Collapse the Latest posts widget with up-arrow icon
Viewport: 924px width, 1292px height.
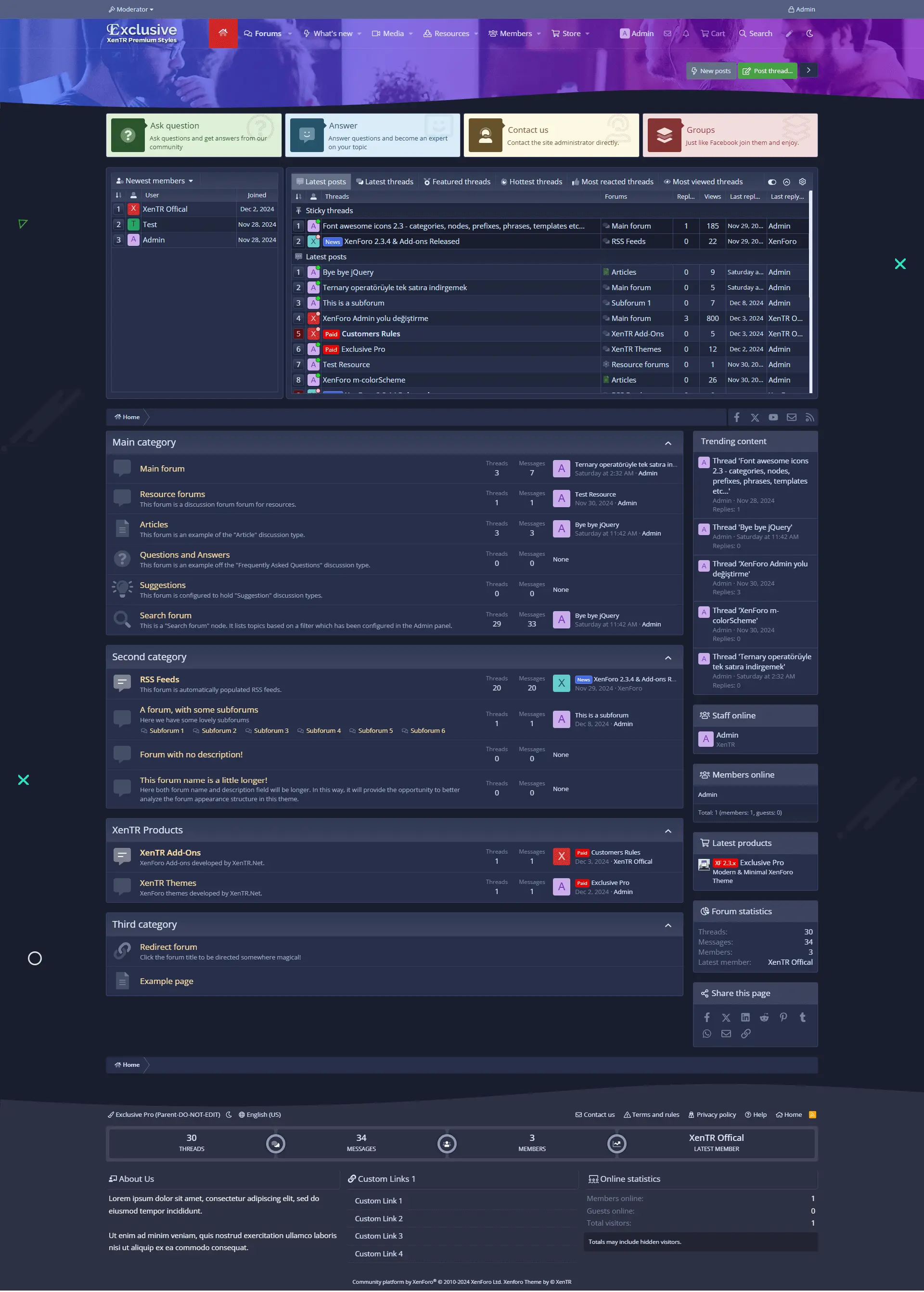(x=786, y=182)
